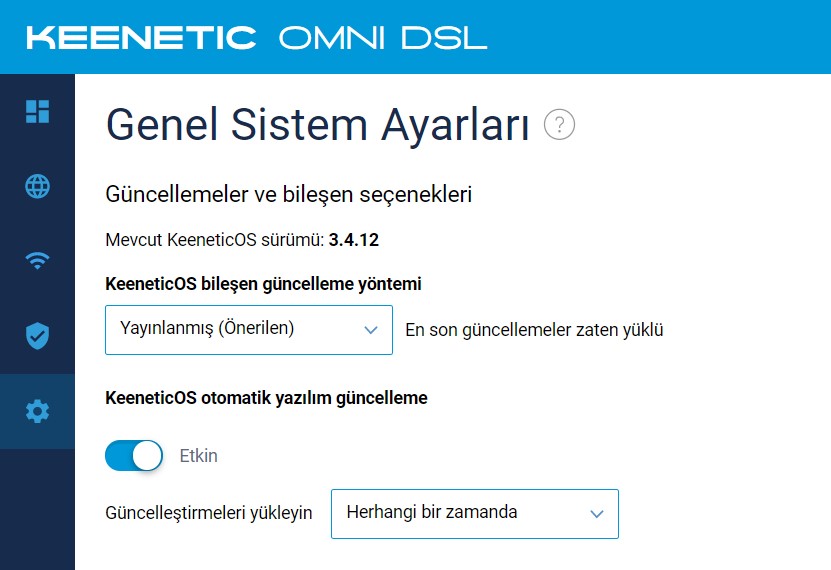Select the management gear sidebar icon

(x=37, y=411)
